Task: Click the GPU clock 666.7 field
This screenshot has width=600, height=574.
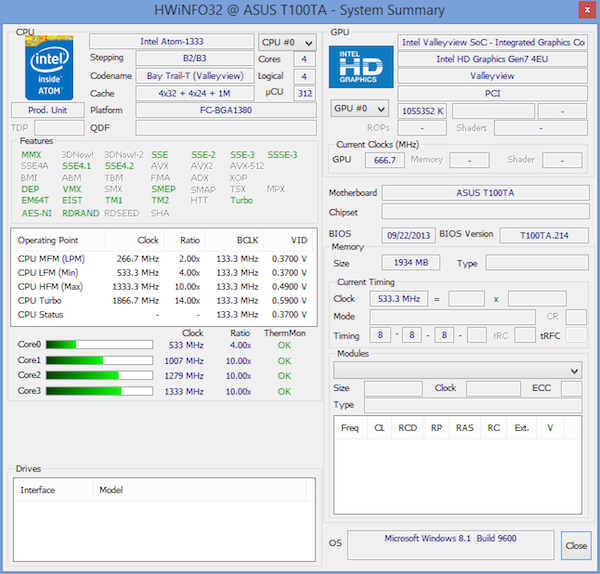Action: click(x=385, y=160)
